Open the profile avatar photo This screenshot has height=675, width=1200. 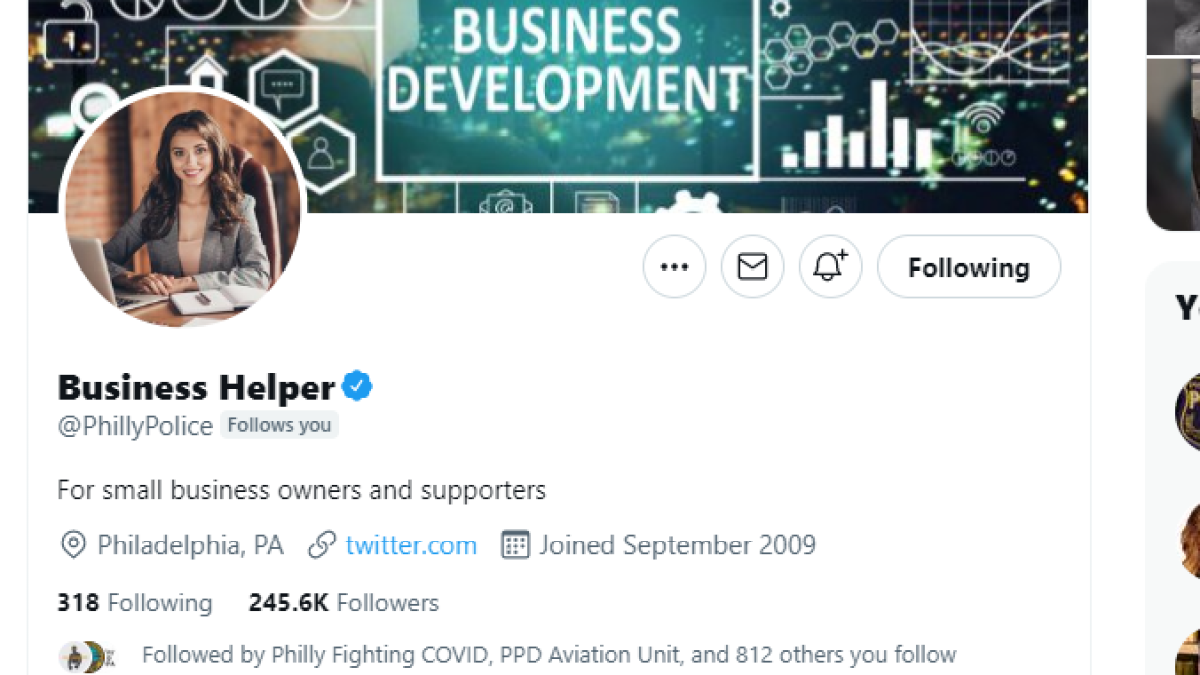184,207
